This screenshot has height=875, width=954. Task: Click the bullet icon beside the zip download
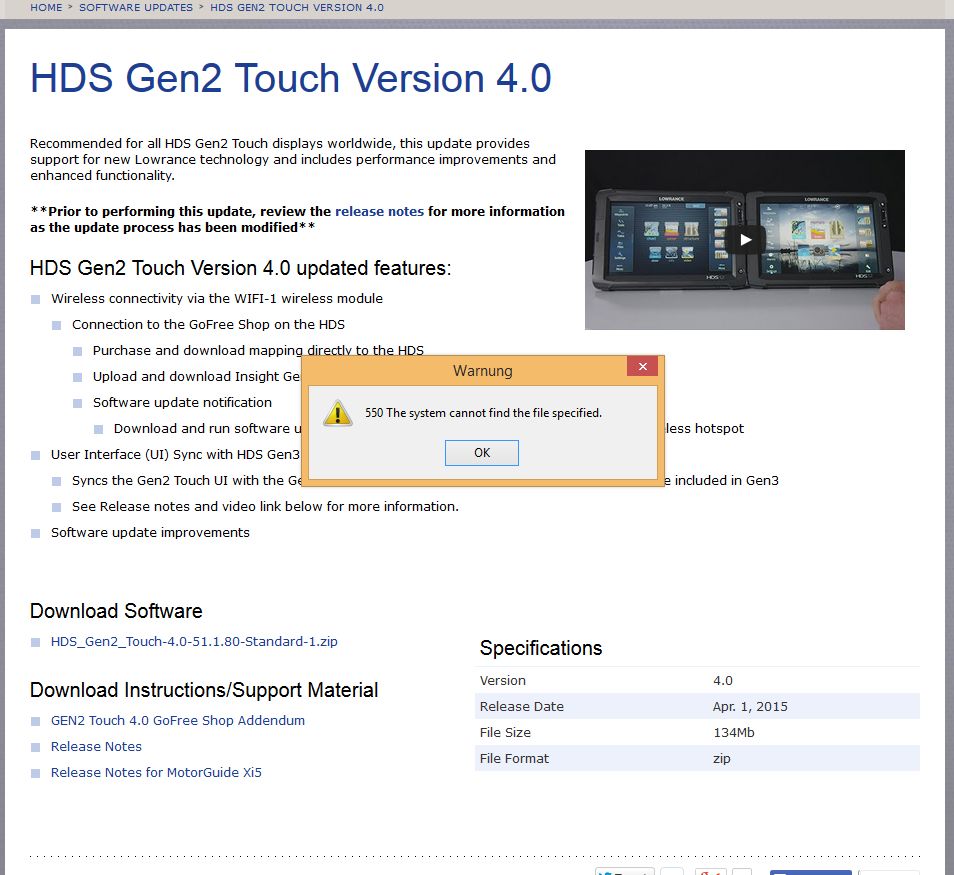(x=36, y=642)
